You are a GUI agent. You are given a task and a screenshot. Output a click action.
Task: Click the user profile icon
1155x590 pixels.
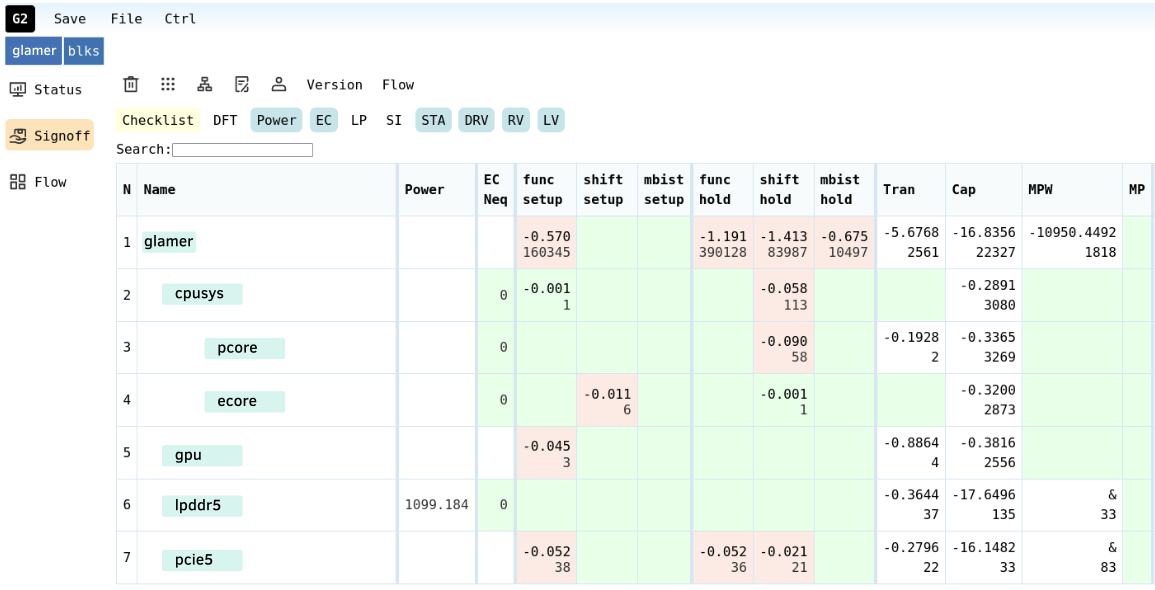[x=279, y=85]
